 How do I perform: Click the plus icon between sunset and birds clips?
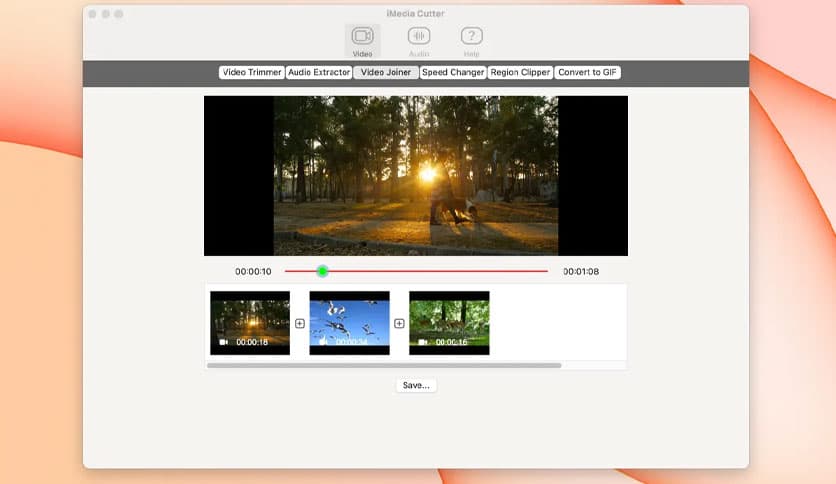[x=300, y=324]
